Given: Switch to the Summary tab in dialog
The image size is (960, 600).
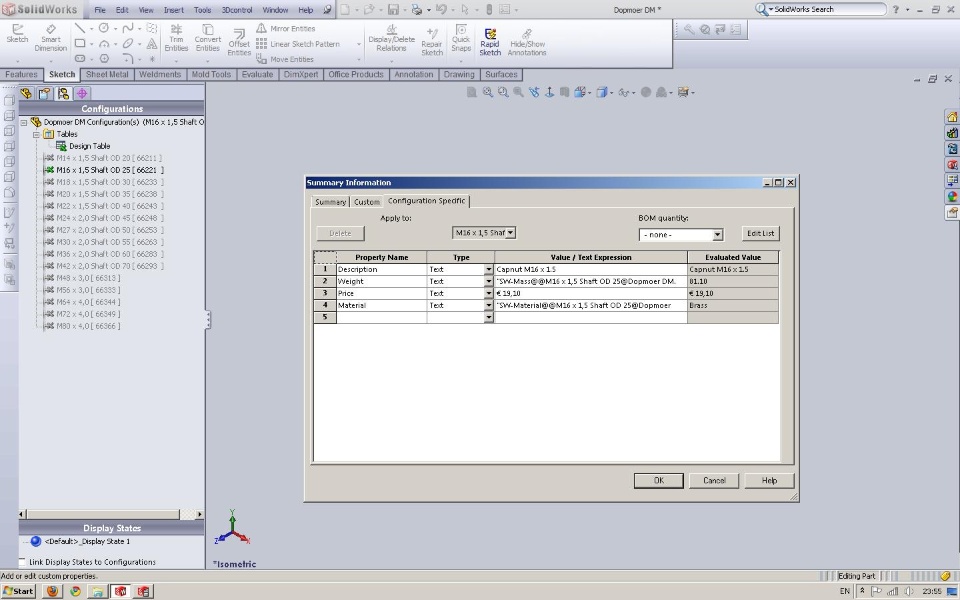Looking at the screenshot, I should (x=331, y=201).
